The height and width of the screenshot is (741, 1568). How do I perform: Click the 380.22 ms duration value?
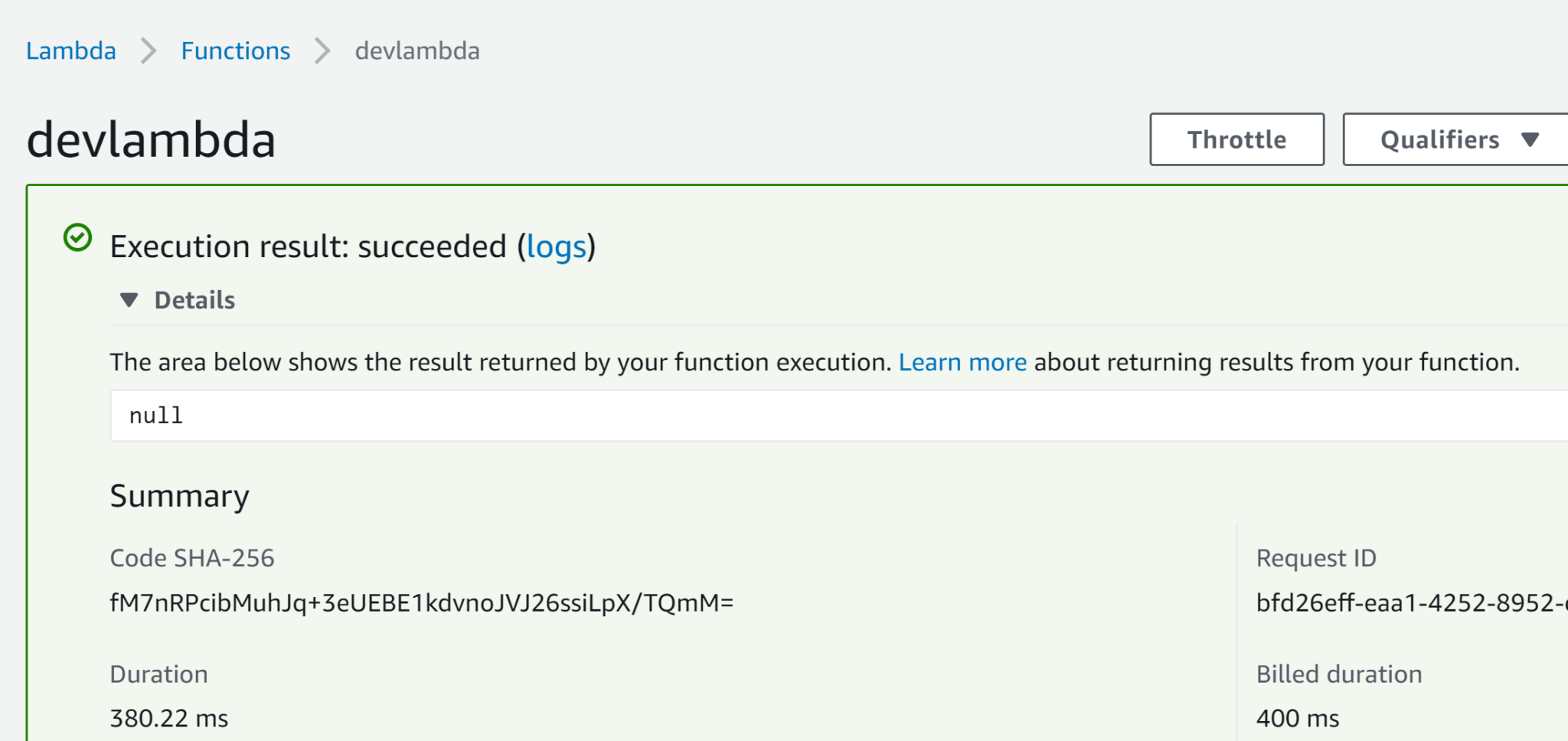pyautogui.click(x=169, y=719)
